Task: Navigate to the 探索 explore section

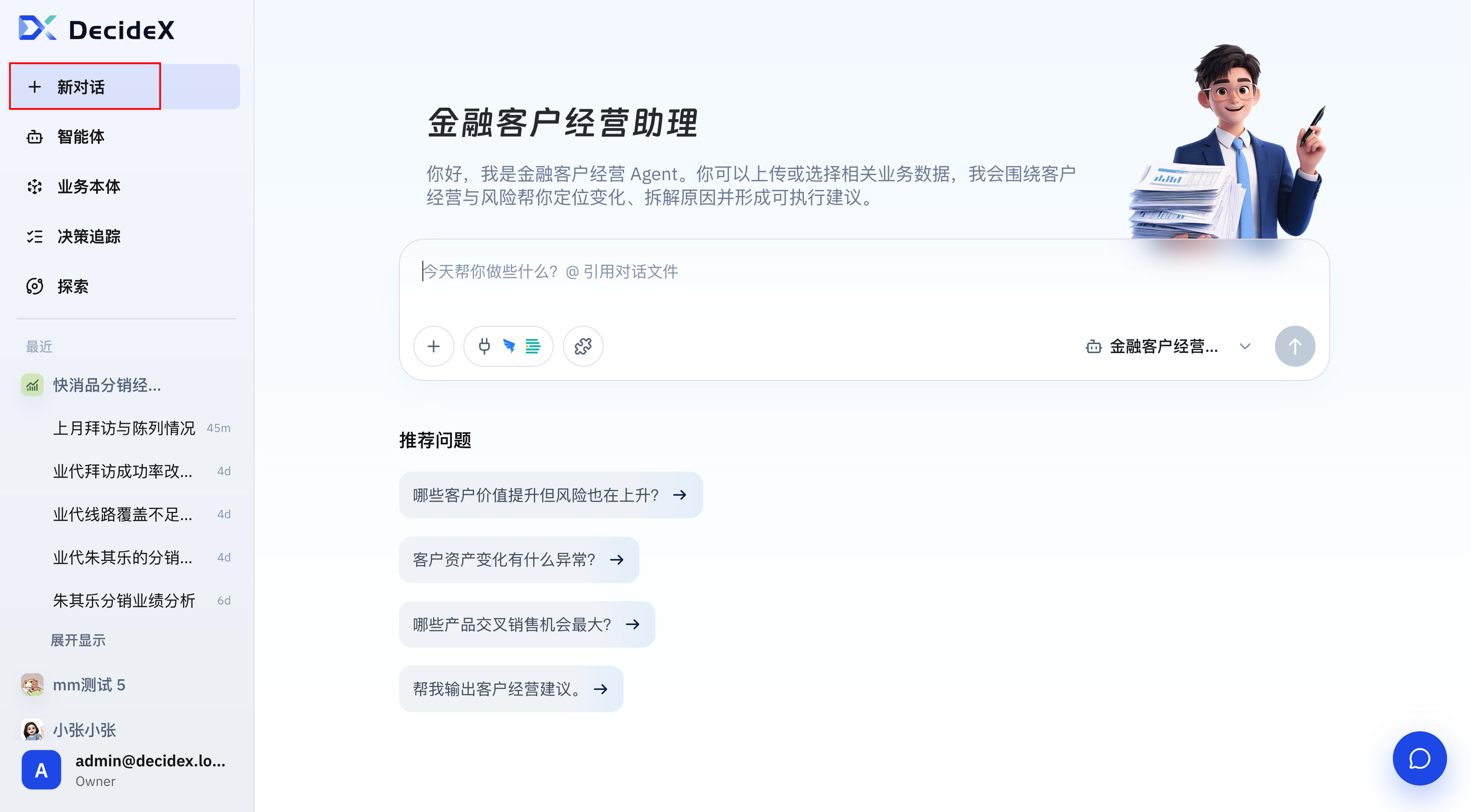Action: point(126,286)
